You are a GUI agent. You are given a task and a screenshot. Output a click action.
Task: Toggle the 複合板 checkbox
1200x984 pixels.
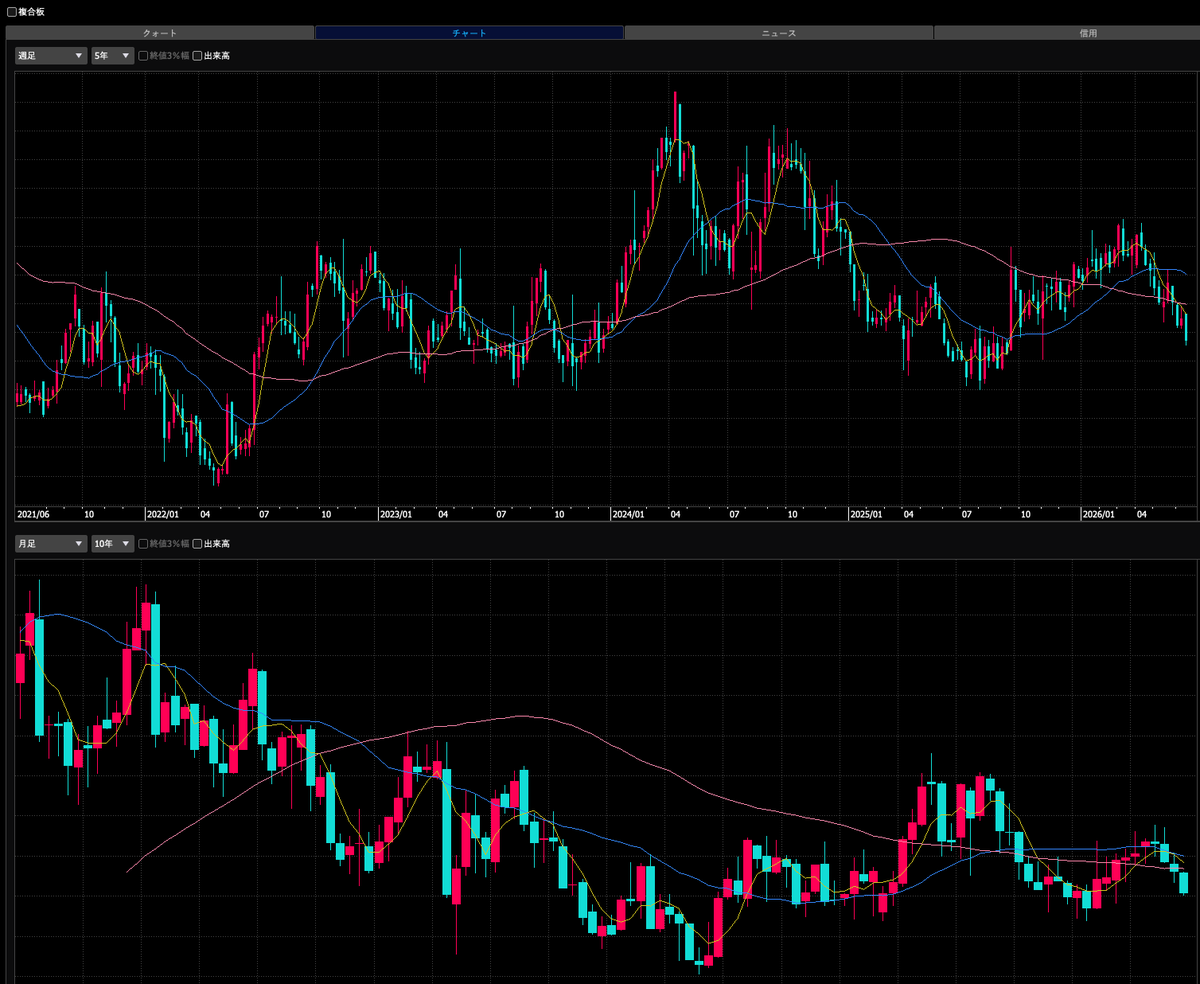12,12
